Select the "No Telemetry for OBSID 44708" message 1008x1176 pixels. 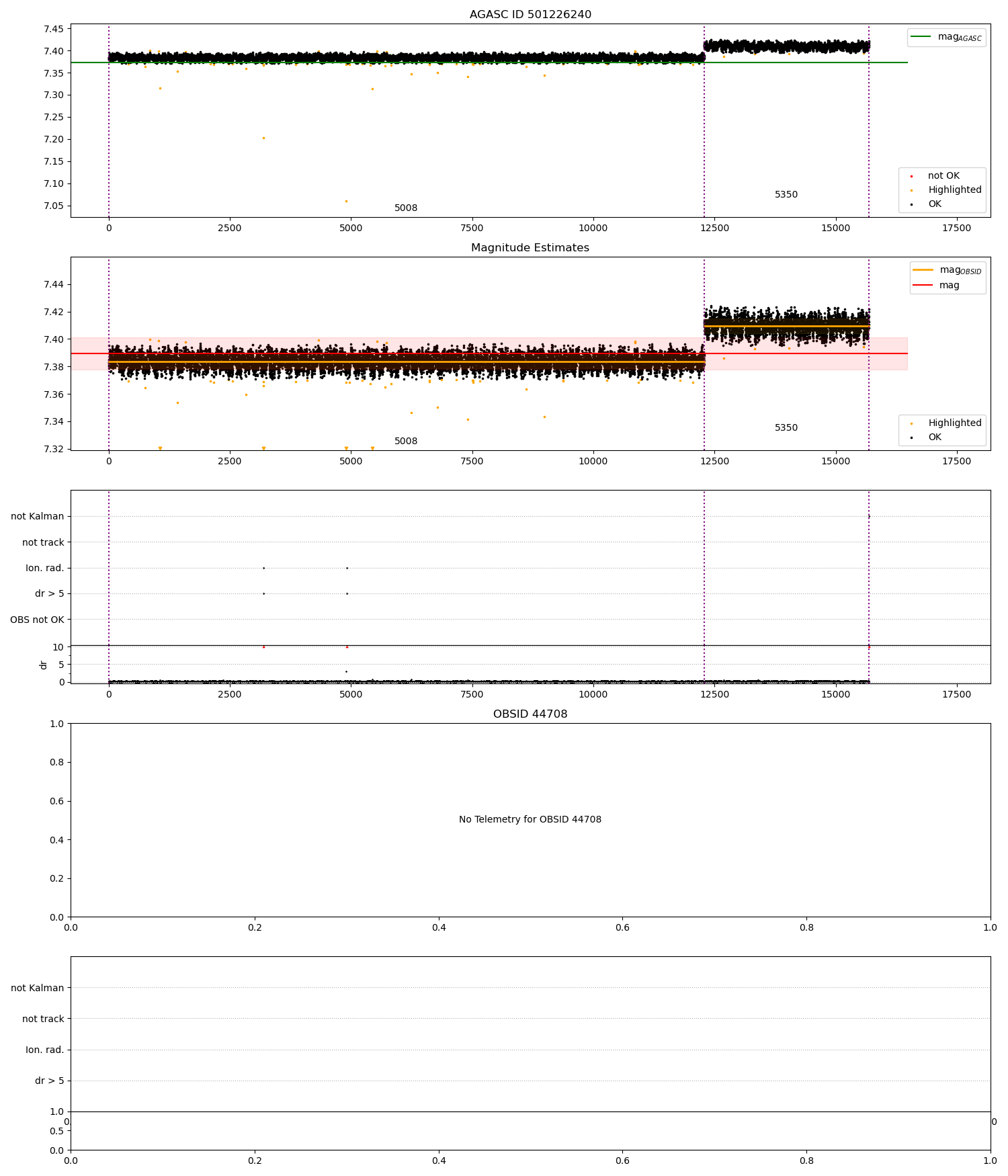(x=530, y=820)
